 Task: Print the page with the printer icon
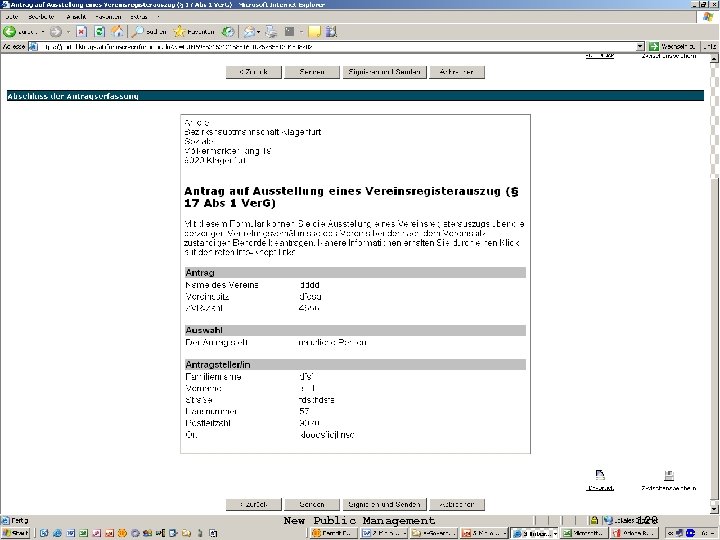(x=271, y=31)
